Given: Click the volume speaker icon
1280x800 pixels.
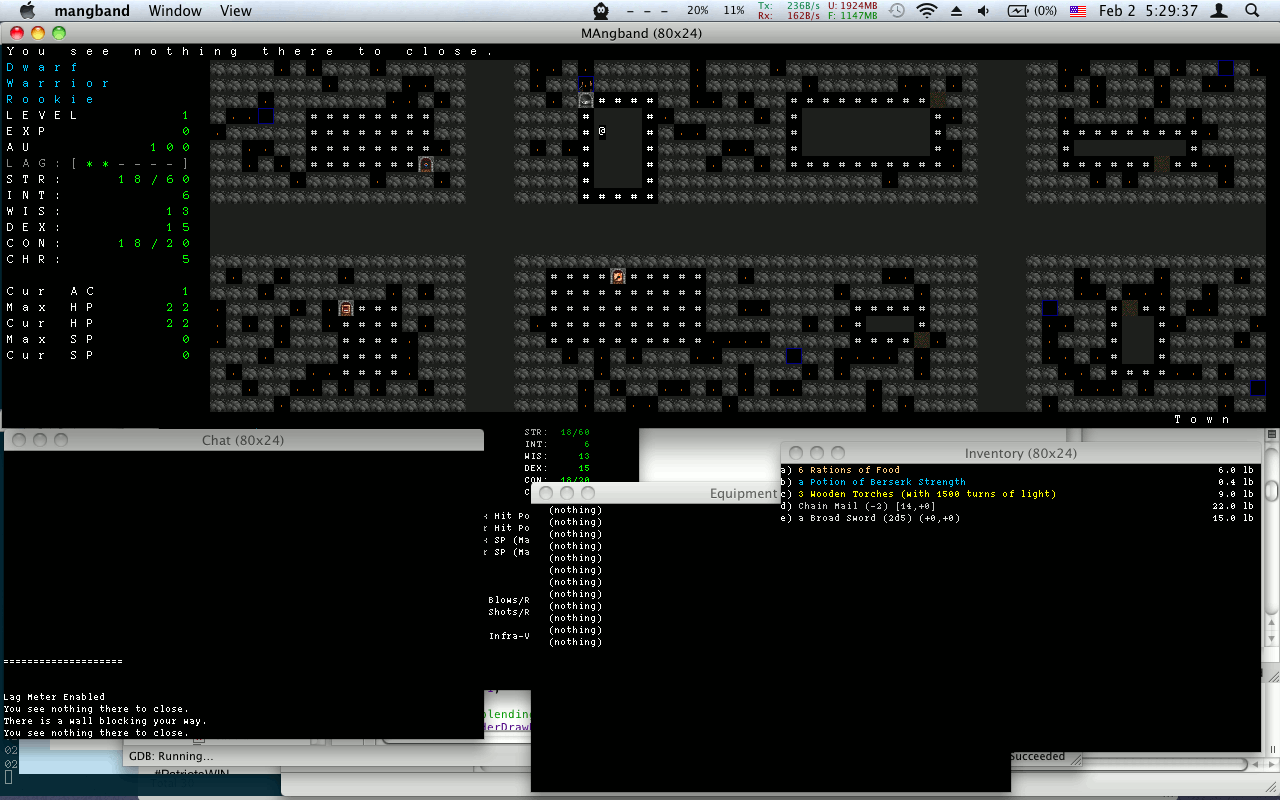Looking at the screenshot, I should coord(983,11).
